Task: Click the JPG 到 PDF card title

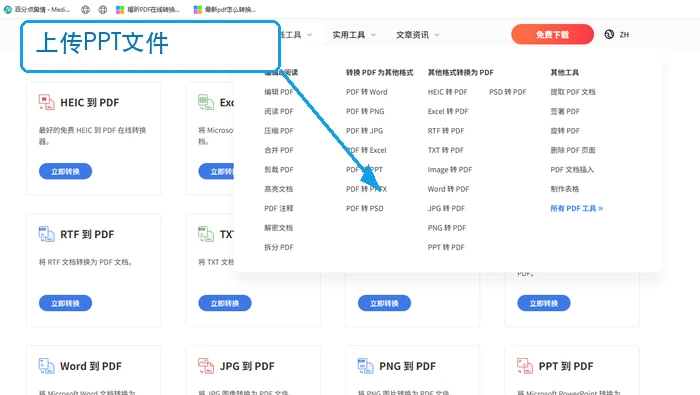Action: [247, 366]
